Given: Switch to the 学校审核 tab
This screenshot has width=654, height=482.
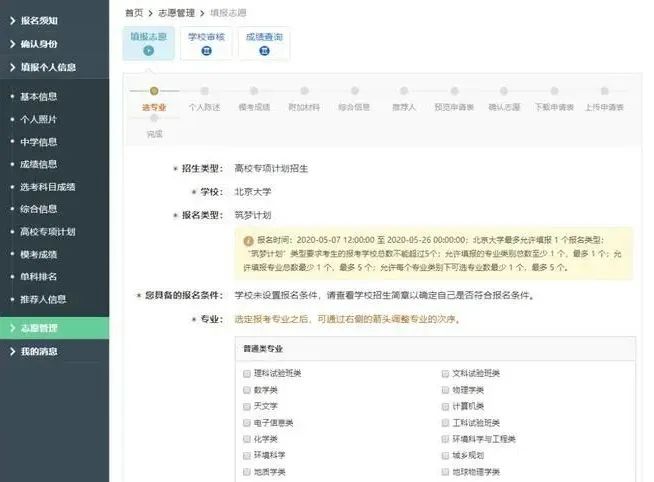Looking at the screenshot, I should pos(206,43).
